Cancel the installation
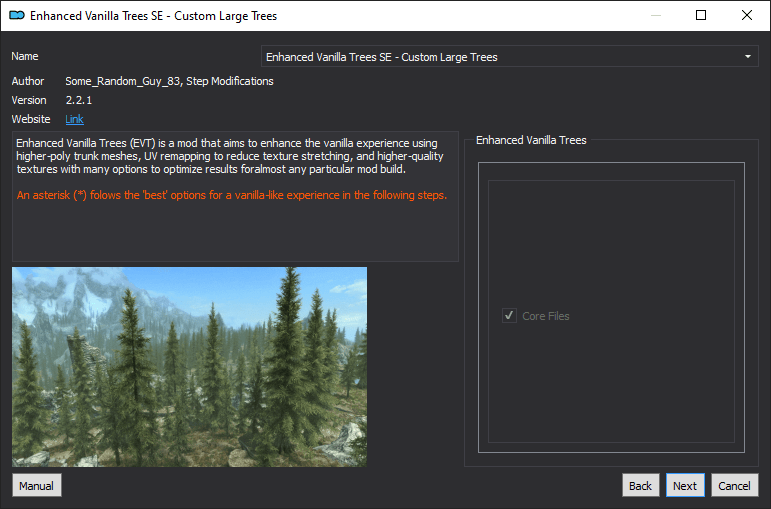 (734, 485)
